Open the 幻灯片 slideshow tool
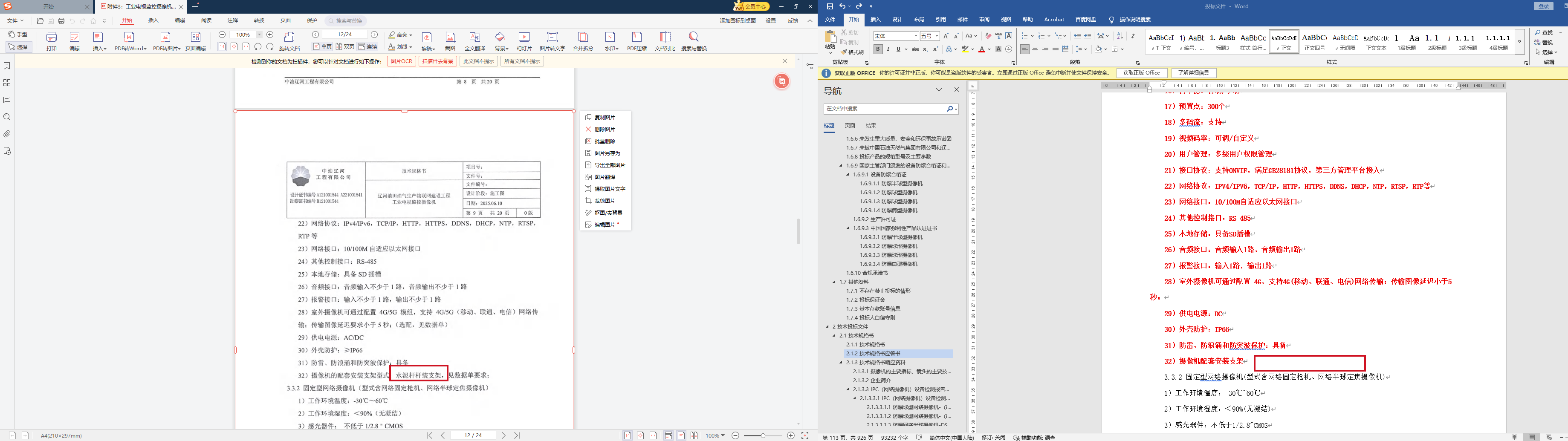 point(524,41)
